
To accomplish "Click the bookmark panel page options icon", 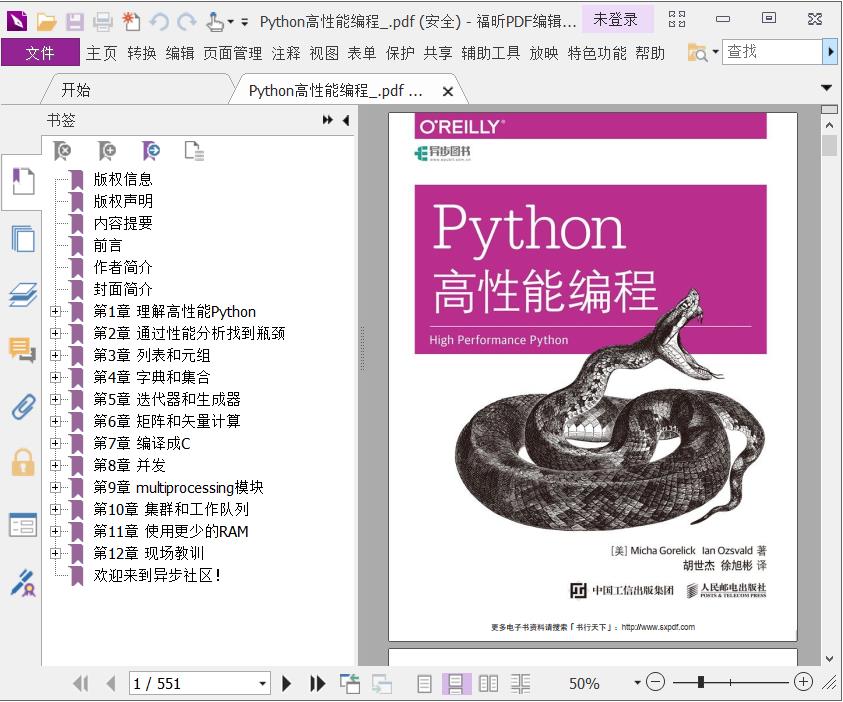I will pos(194,151).
